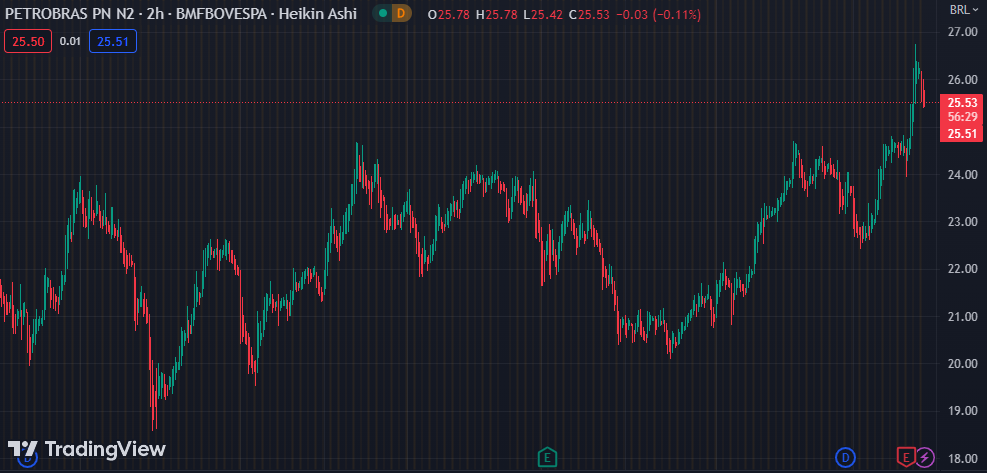The height and width of the screenshot is (473, 987).
Task: Click the 56:29 bar countdown label
Action: click(962, 117)
